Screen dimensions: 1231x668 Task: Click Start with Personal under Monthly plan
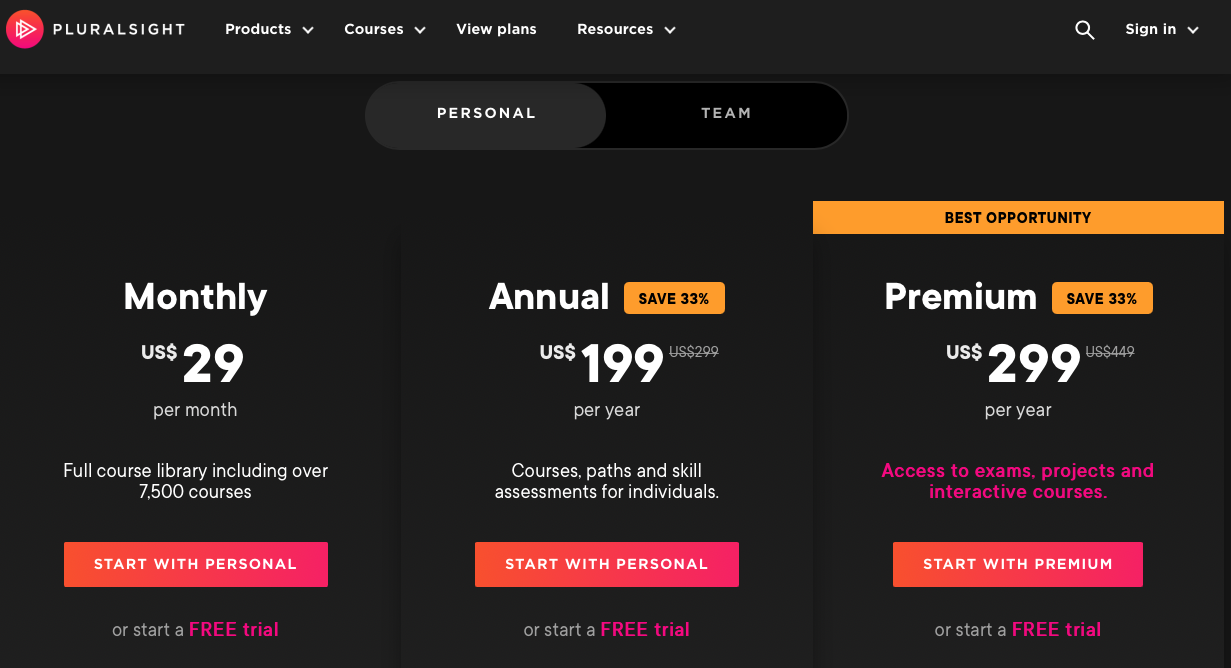(195, 564)
